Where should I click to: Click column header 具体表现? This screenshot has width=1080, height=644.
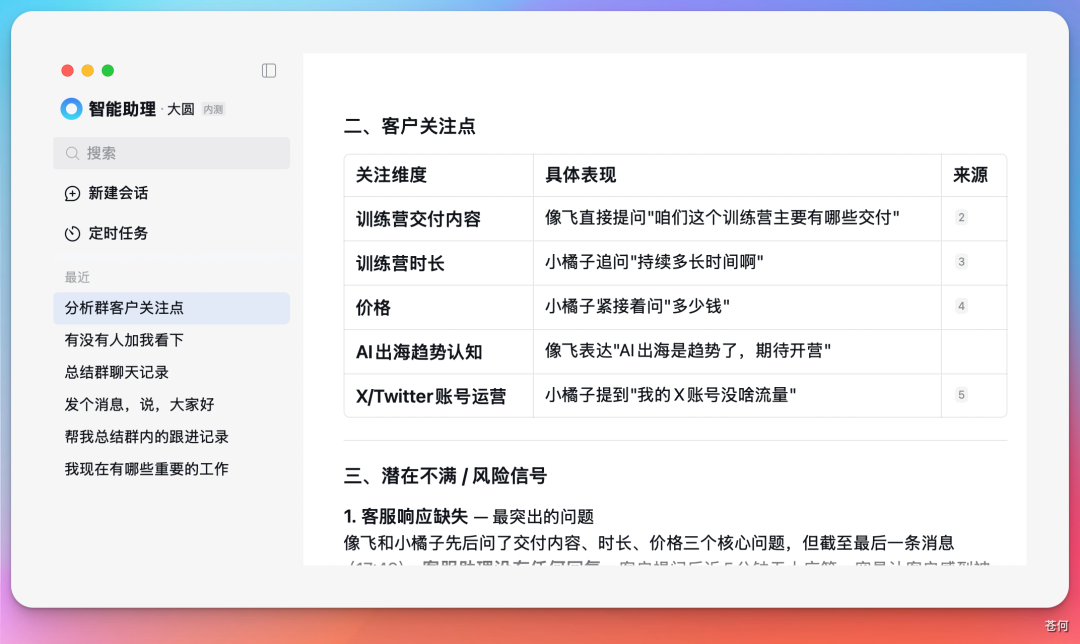point(581,175)
